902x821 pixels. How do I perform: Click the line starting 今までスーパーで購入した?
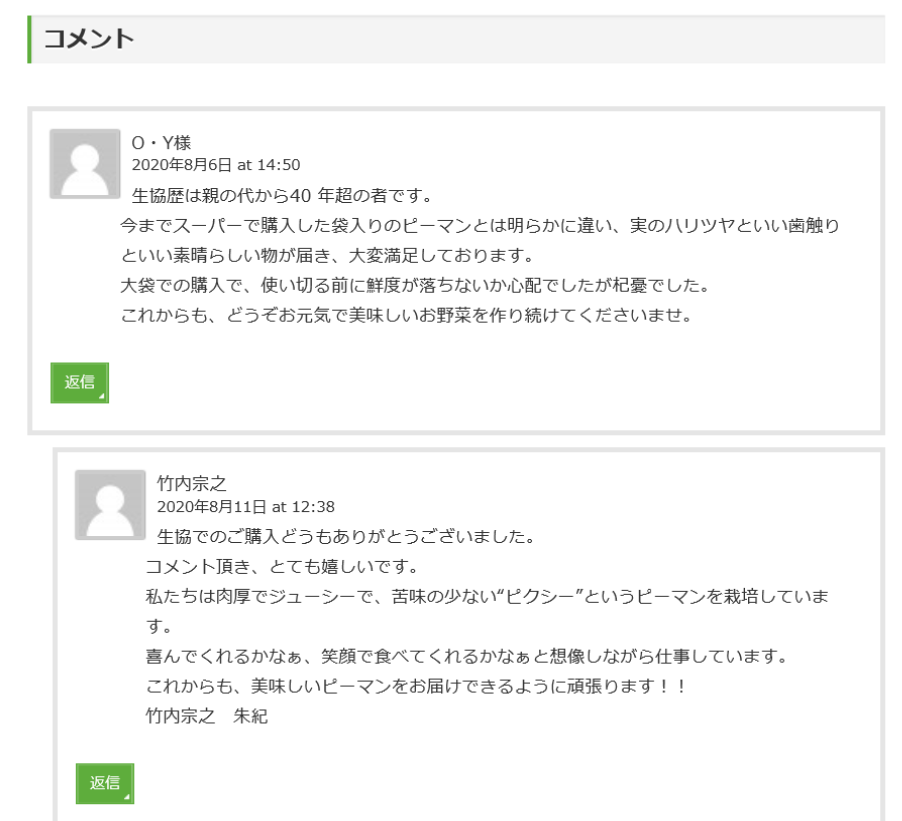(479, 226)
